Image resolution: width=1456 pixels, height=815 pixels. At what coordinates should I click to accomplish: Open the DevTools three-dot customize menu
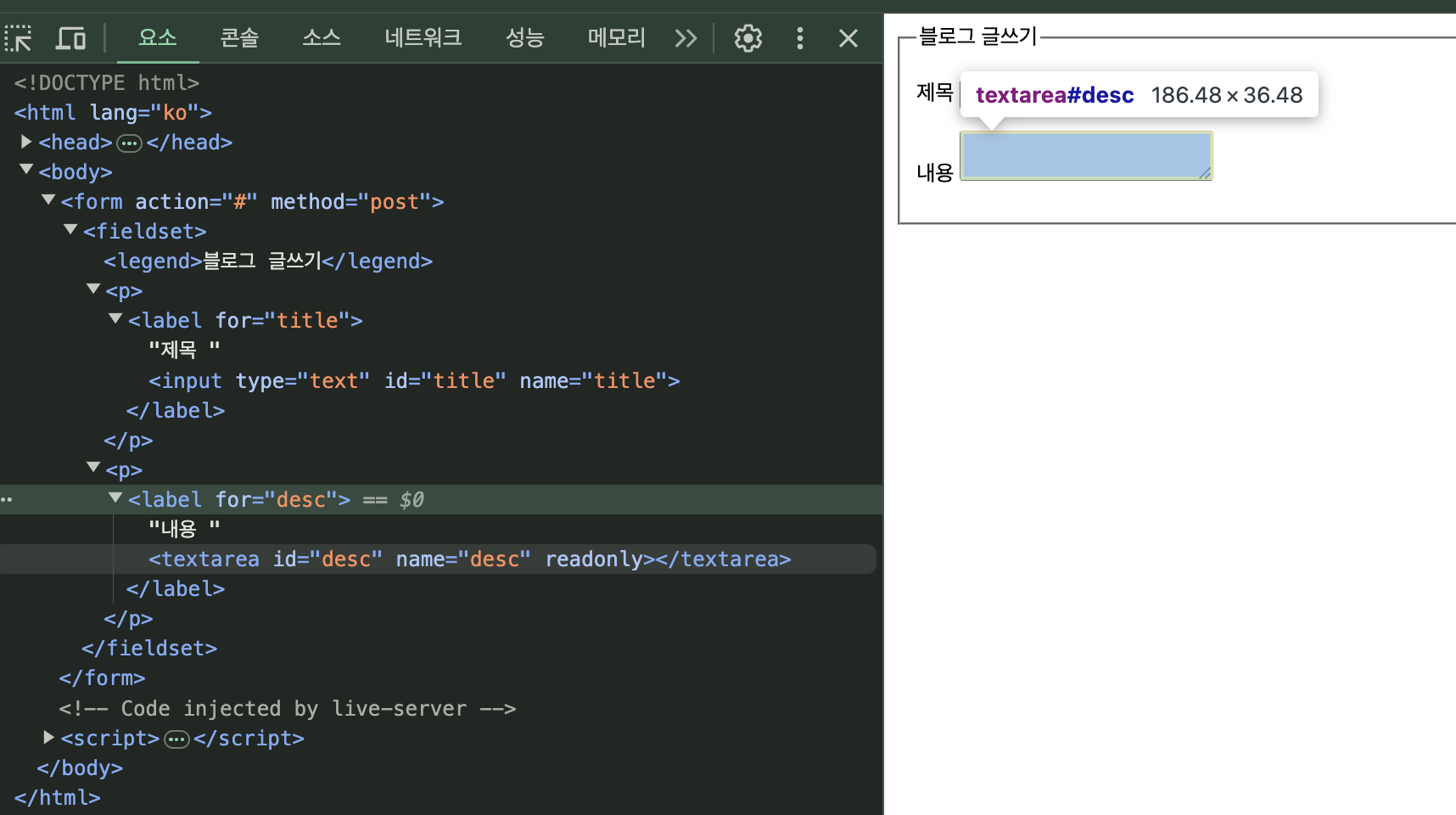point(800,38)
